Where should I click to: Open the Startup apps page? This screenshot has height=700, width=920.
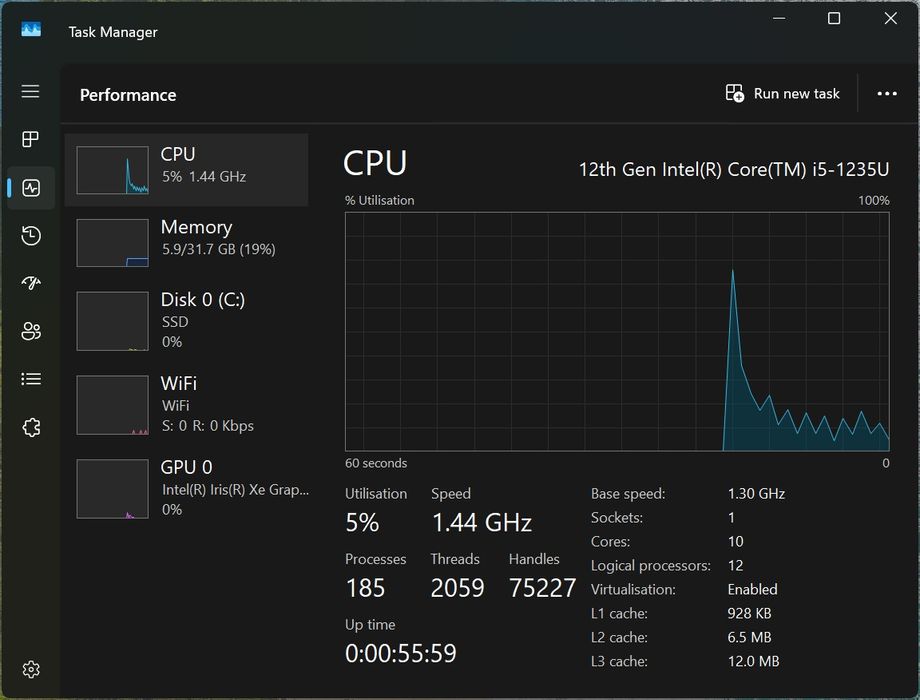tap(31, 284)
